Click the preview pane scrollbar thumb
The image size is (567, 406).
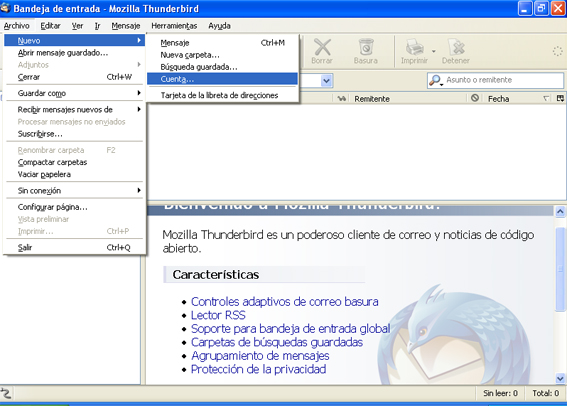tap(560, 269)
